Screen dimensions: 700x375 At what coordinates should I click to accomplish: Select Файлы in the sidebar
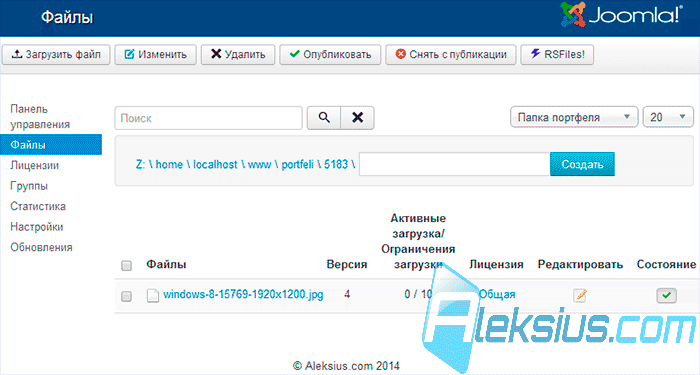(51, 145)
